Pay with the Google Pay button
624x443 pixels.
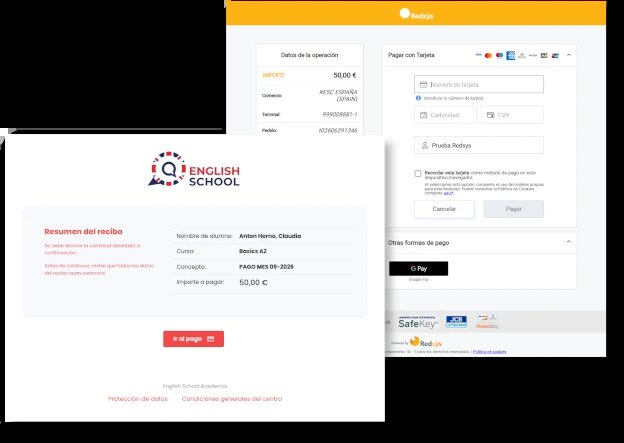[x=419, y=269]
